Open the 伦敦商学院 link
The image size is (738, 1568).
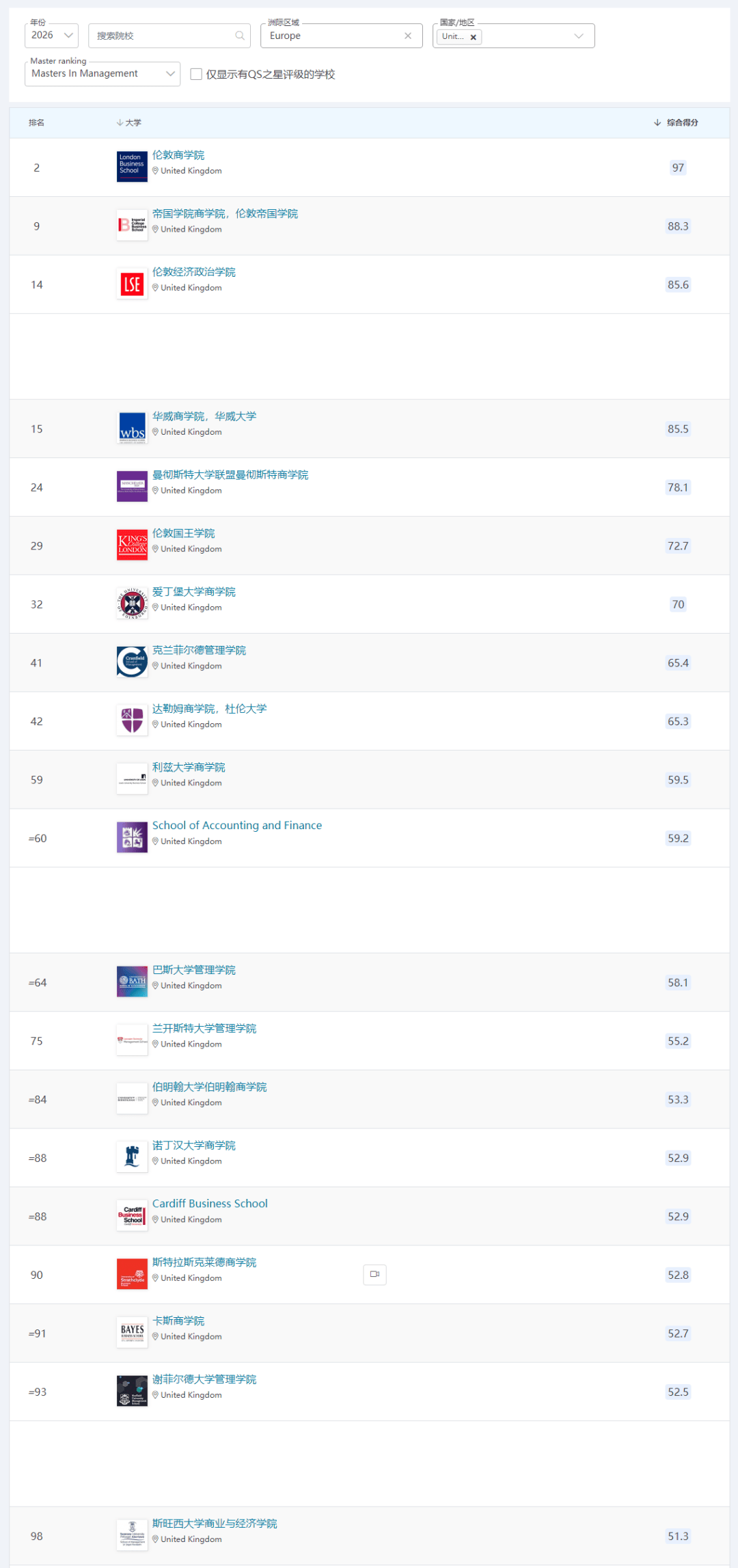[178, 155]
